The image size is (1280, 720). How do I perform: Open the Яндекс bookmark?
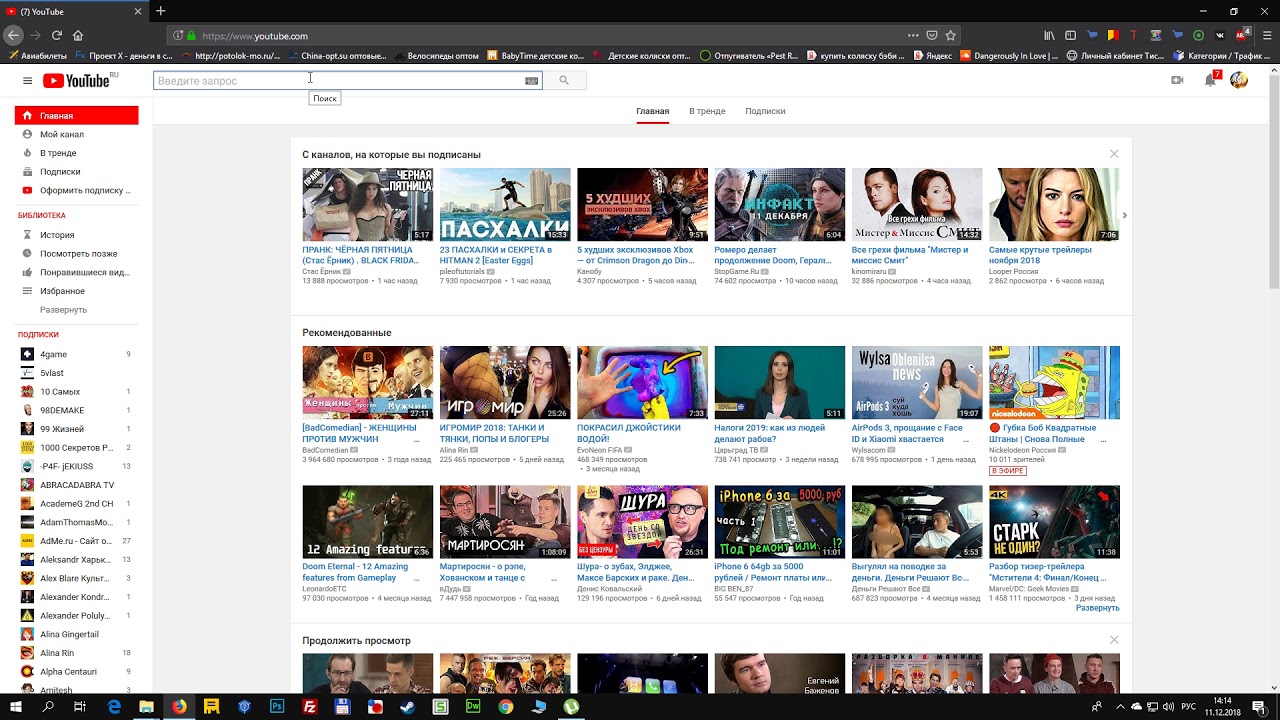click(x=932, y=56)
